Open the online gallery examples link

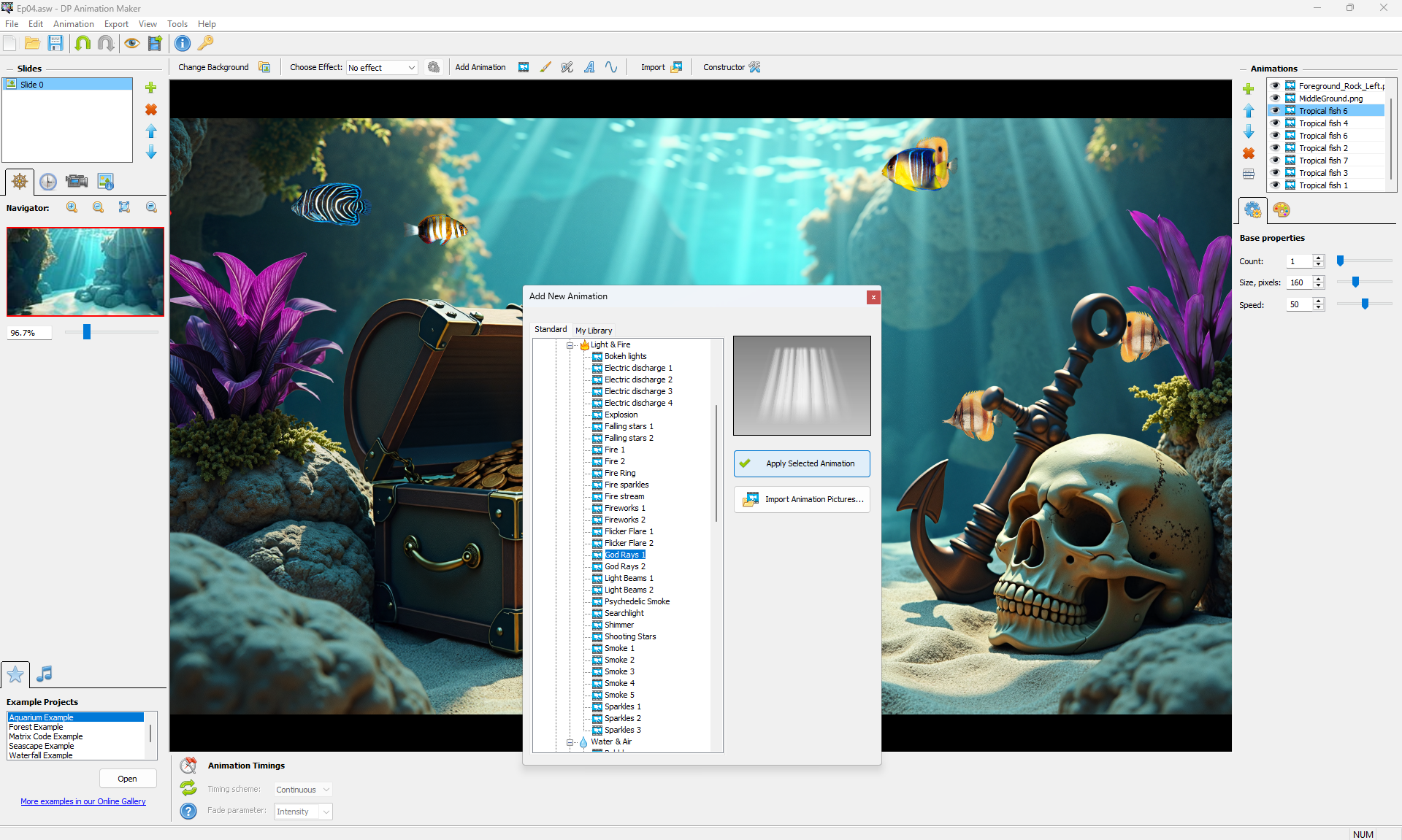83,801
